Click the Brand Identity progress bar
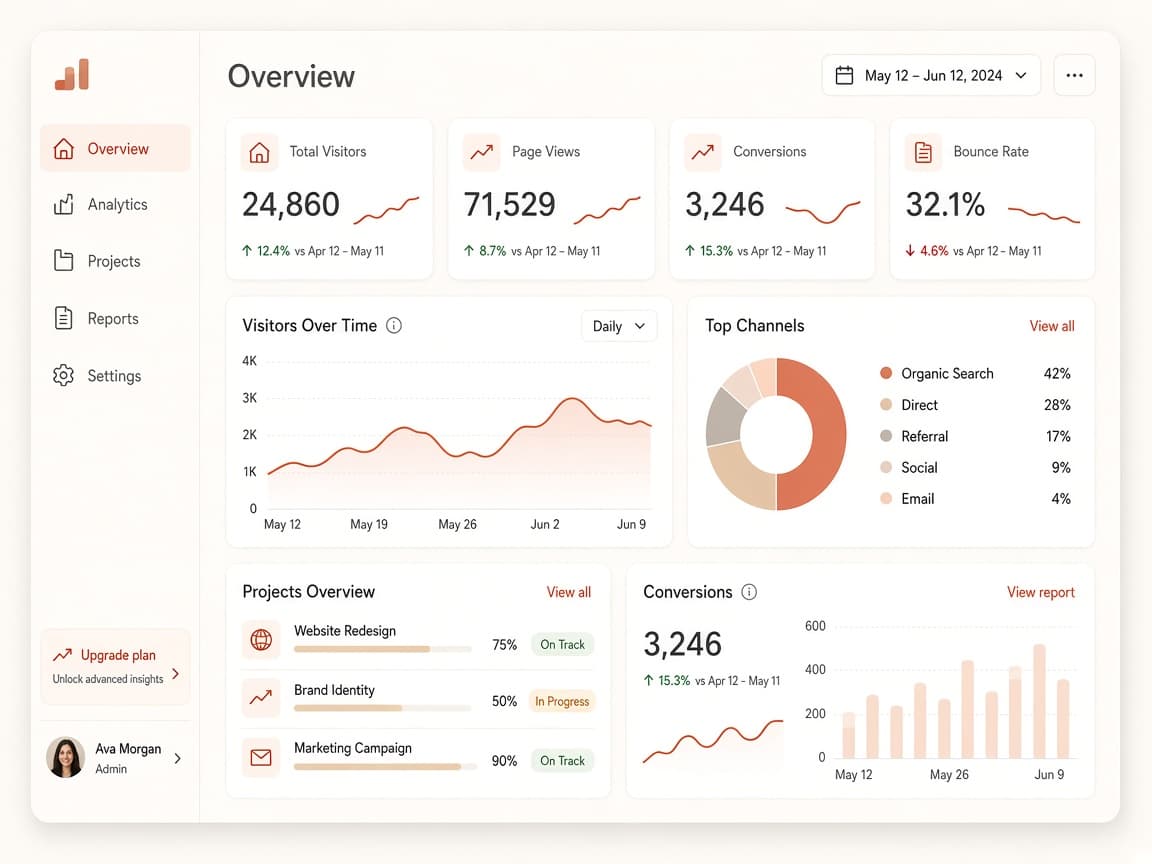Image resolution: width=1152 pixels, height=864 pixels. [x=382, y=708]
